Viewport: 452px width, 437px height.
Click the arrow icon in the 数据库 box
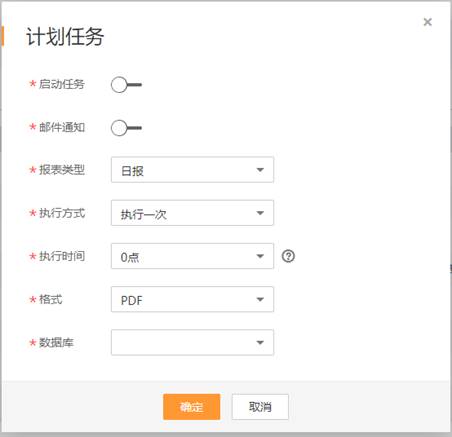tap(260, 342)
